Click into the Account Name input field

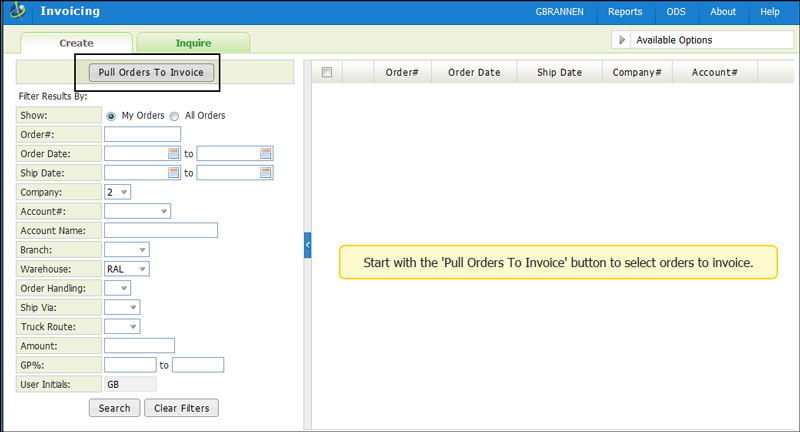click(x=161, y=231)
